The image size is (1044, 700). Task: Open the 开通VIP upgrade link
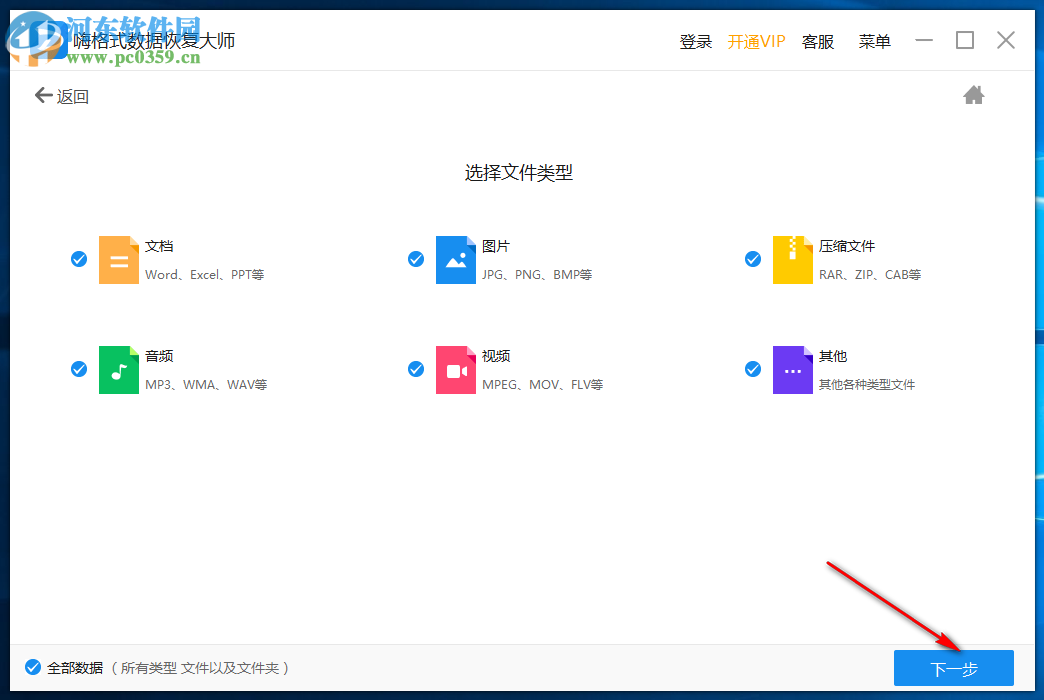click(757, 41)
